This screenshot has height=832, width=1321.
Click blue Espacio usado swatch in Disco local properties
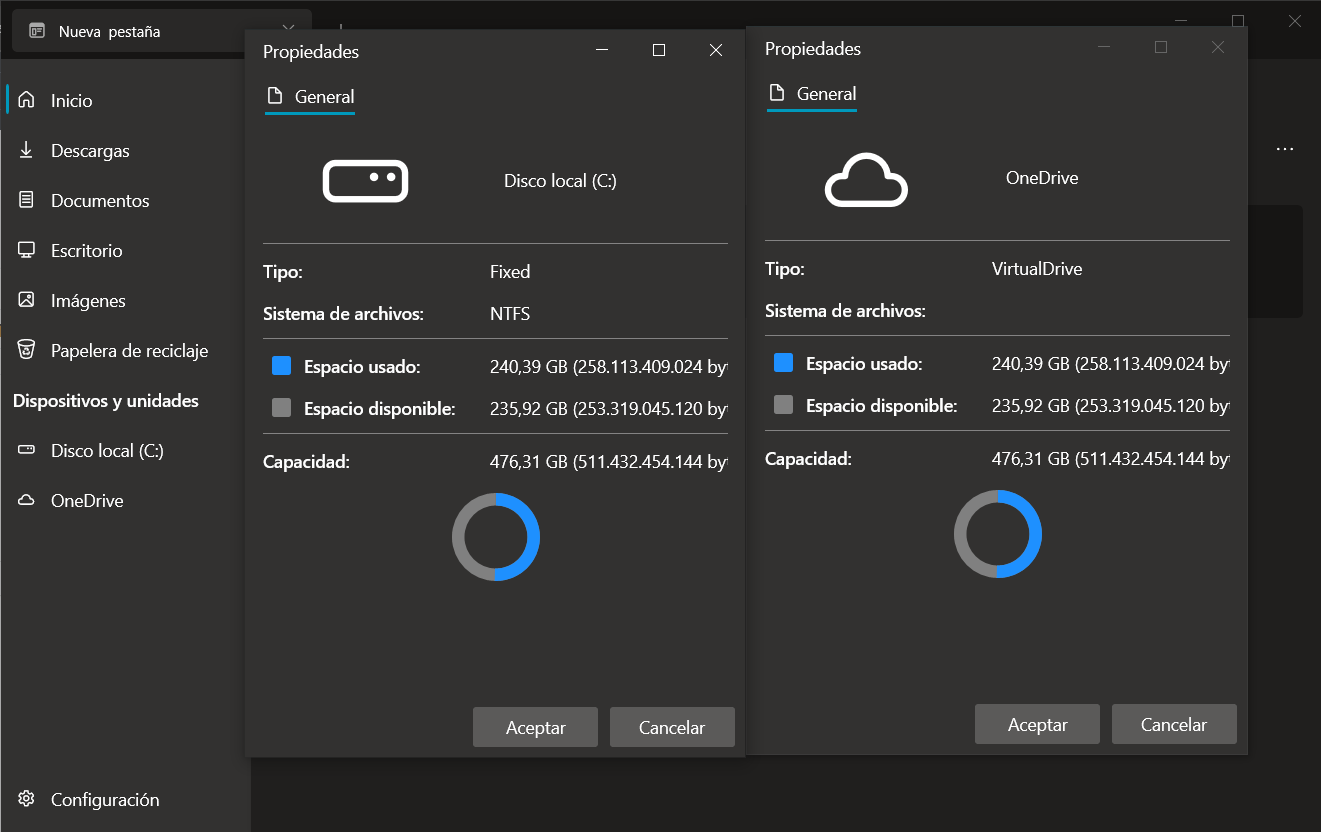coord(281,366)
